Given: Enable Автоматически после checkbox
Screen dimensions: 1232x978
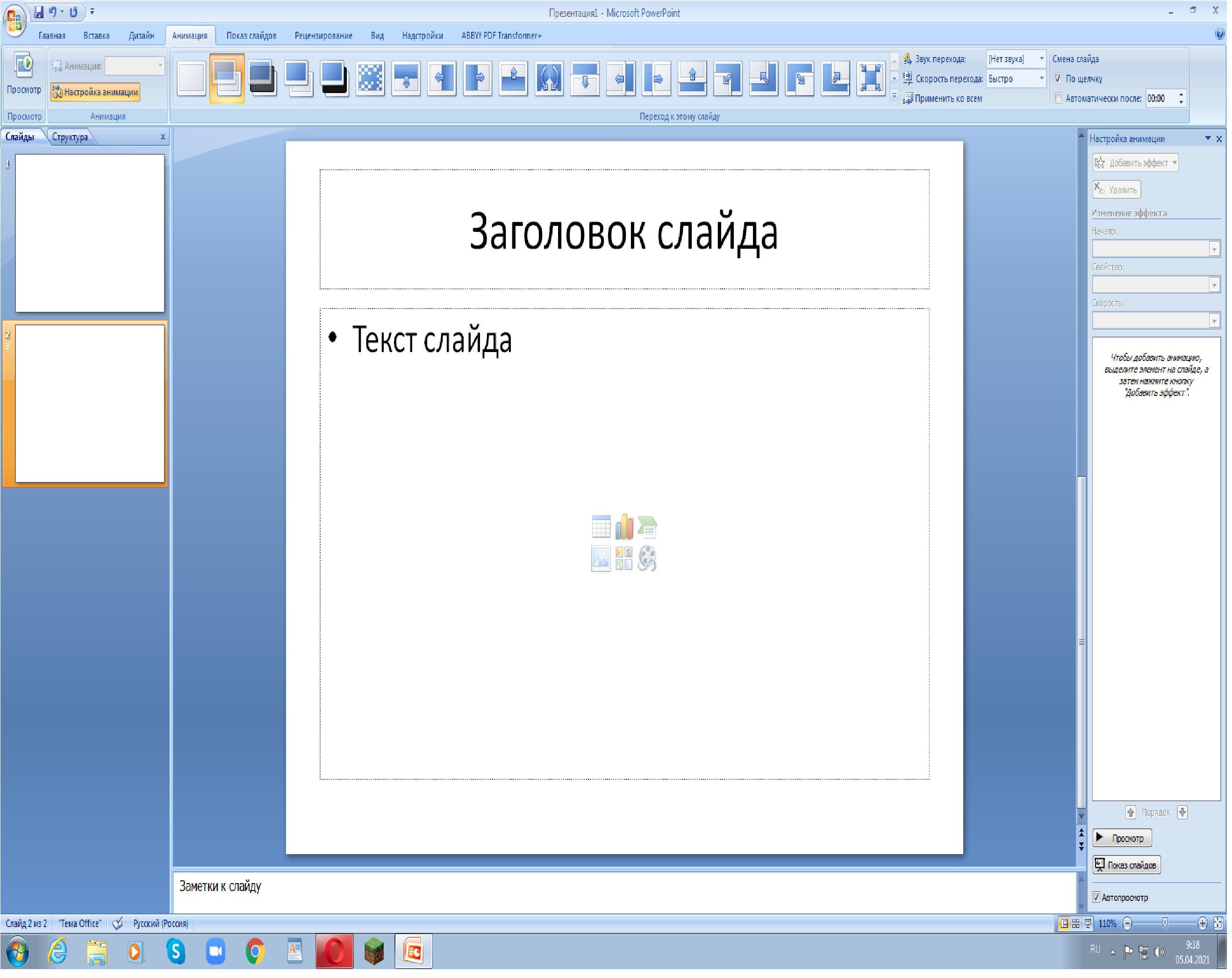Looking at the screenshot, I should click(x=1058, y=98).
